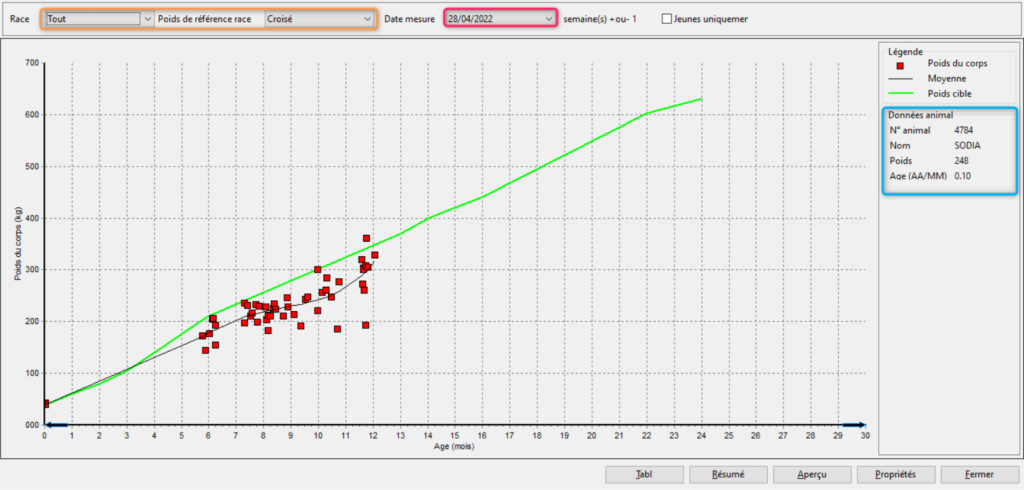Click the animal name SODIA
The image size is (1024, 490).
(x=968, y=145)
